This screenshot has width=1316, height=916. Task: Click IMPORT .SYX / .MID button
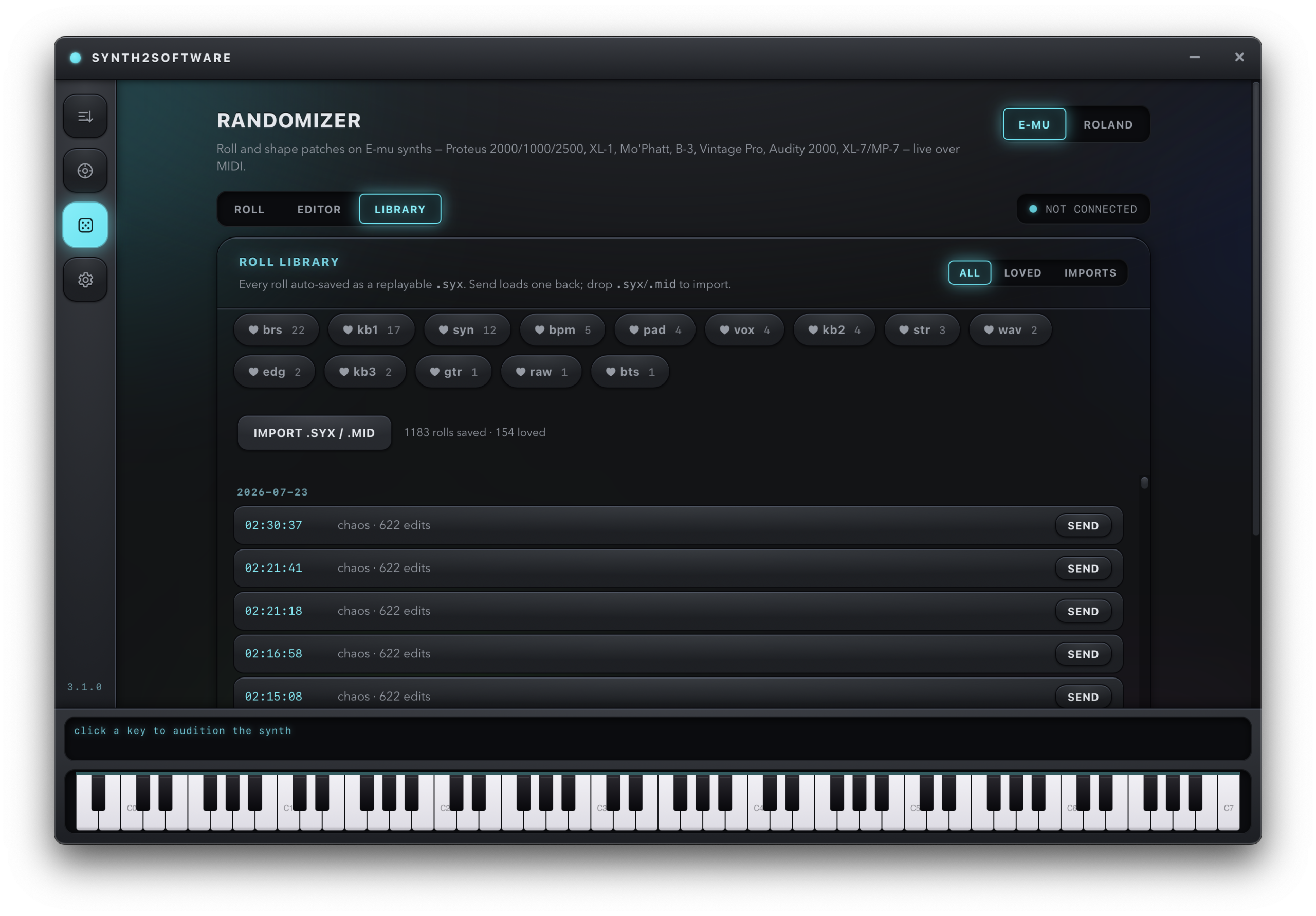[314, 433]
